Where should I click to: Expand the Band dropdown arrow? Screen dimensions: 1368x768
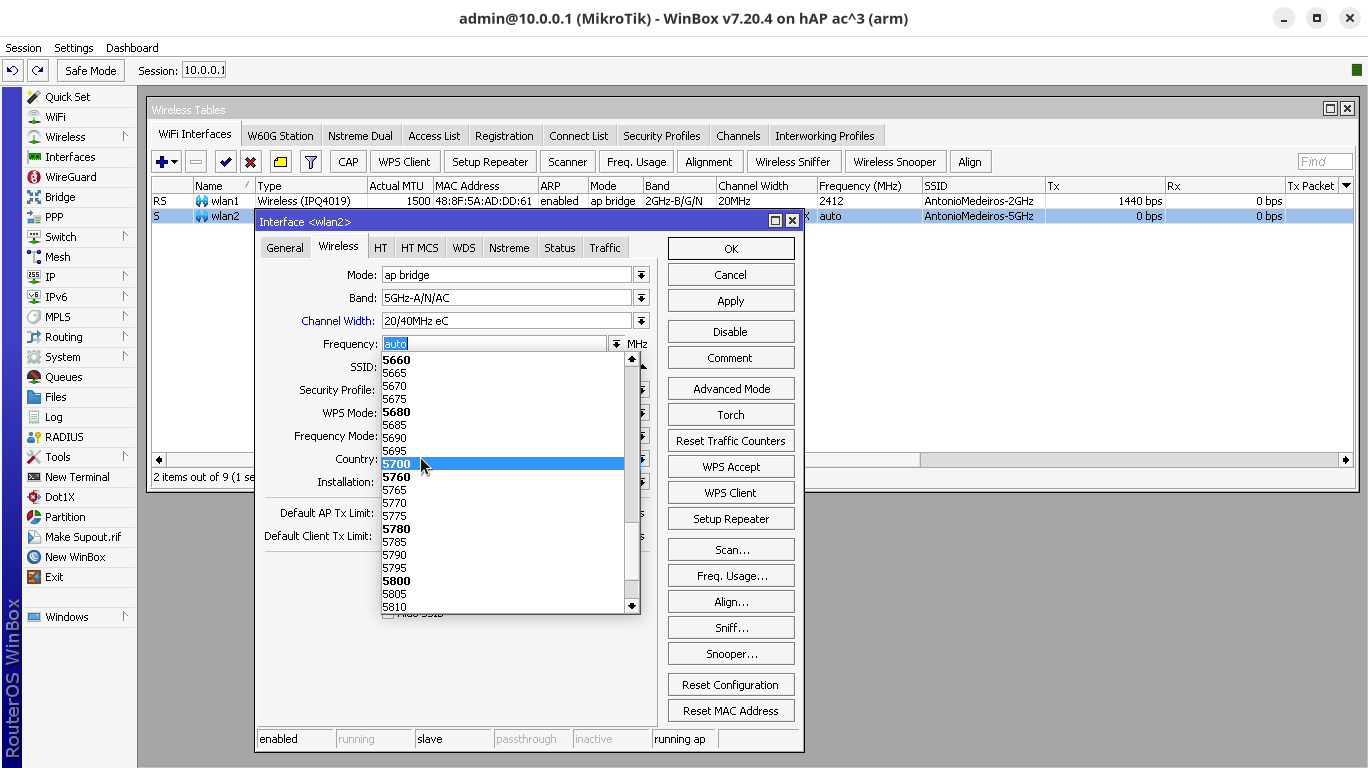coord(641,298)
